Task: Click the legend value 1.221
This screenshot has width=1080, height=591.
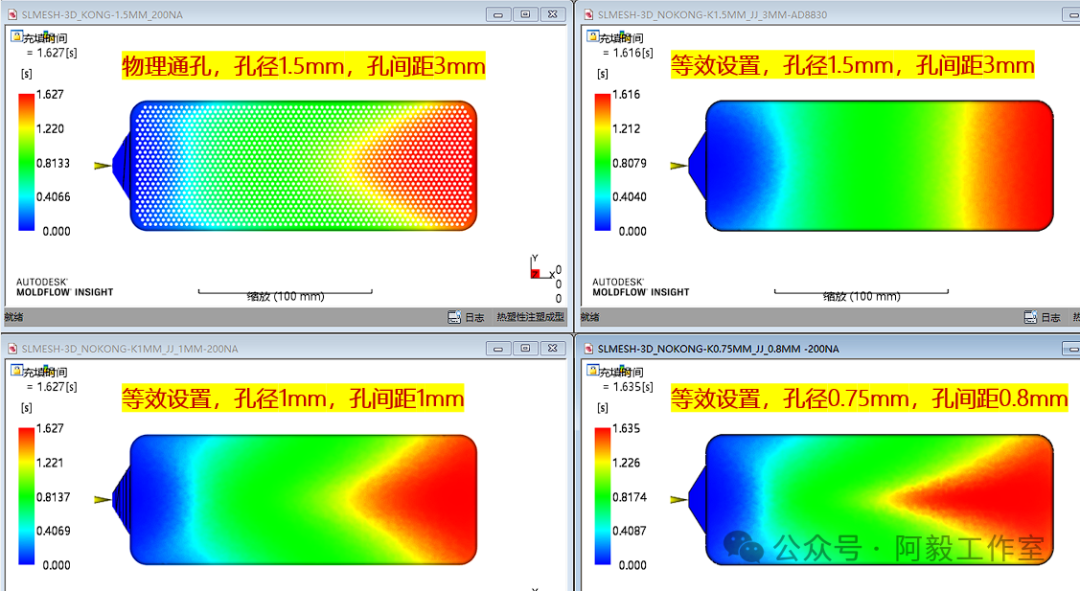Action: pos(50,463)
